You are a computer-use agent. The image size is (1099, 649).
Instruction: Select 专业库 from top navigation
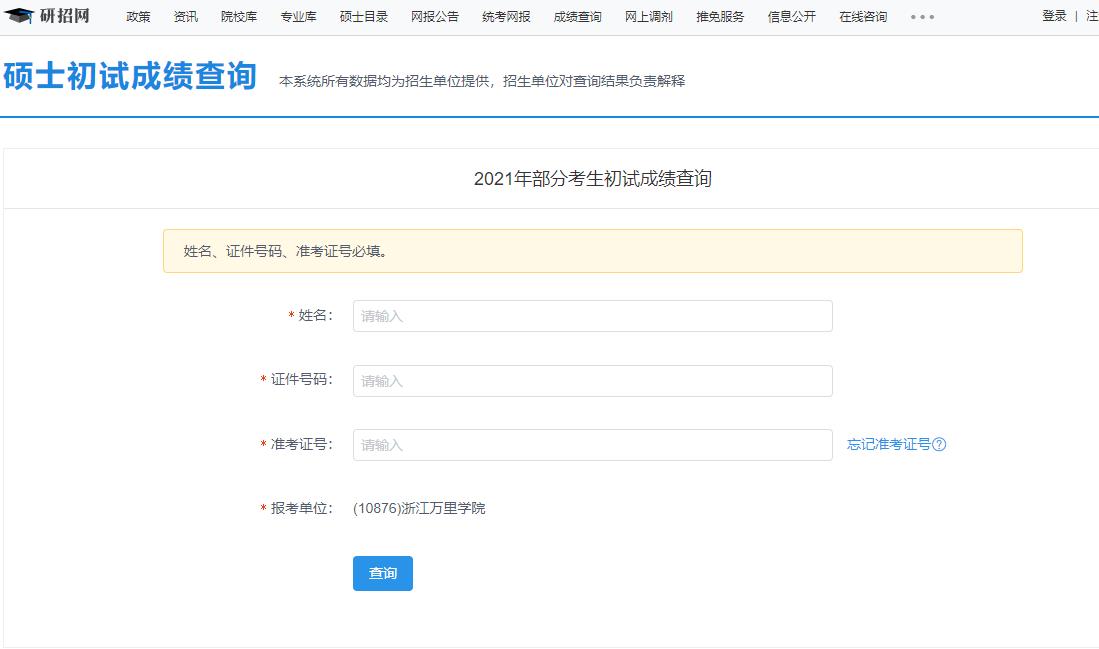coord(298,17)
